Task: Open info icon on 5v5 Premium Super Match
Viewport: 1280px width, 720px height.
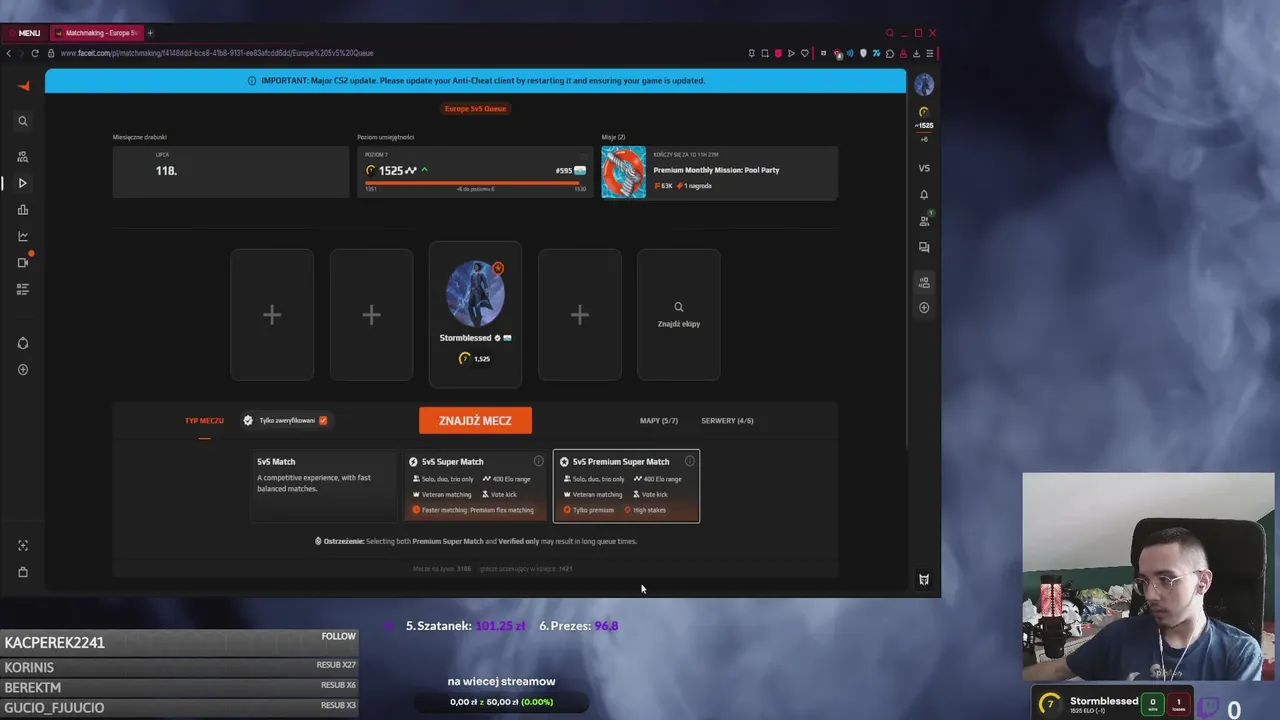Action: pyautogui.click(x=689, y=461)
